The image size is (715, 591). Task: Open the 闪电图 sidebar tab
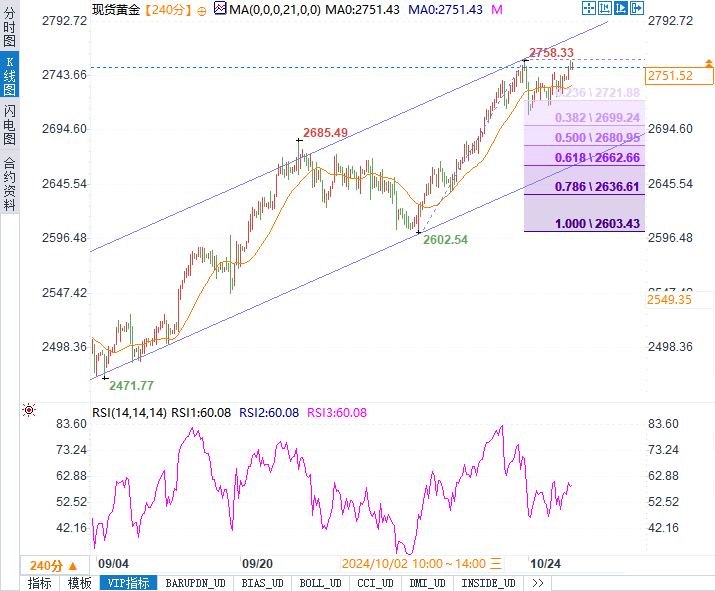point(9,125)
